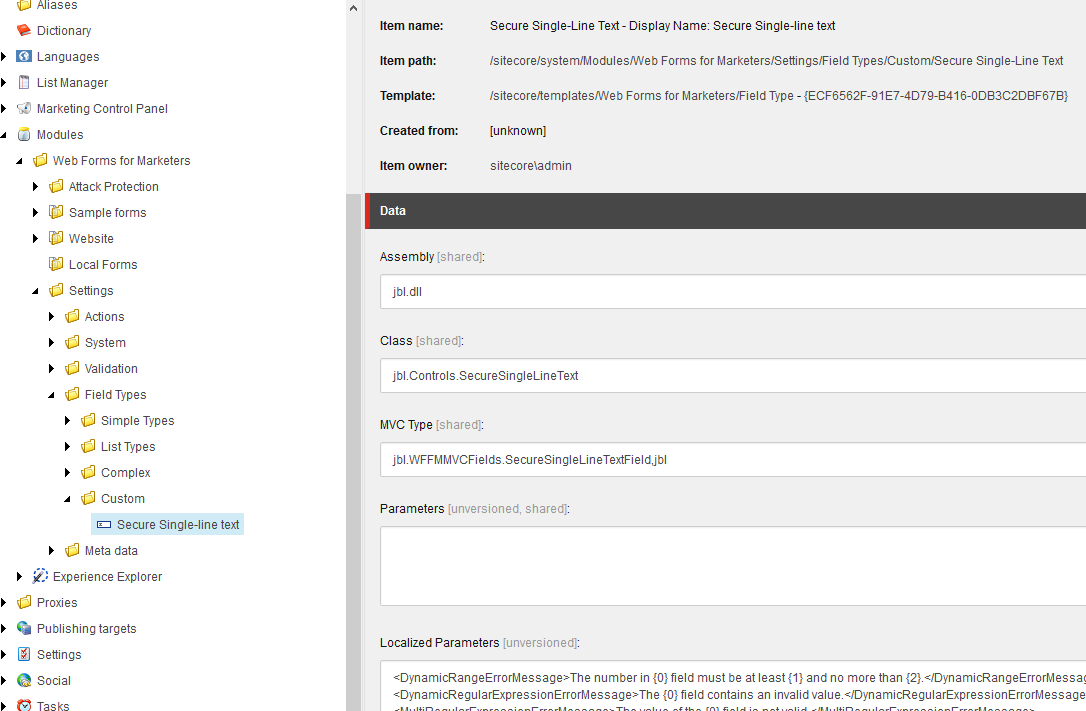Click the Custom folder icon

point(88,498)
